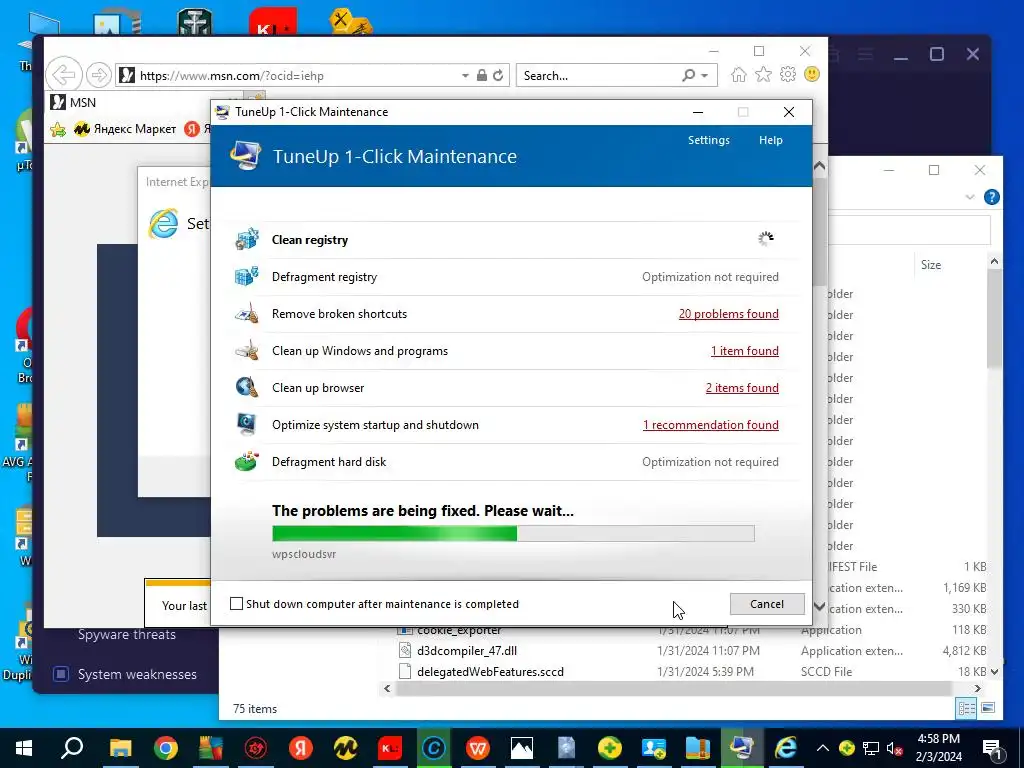Click the smiley feedback icon in Internet Explorer
Screen dimensions: 1024x768
click(812, 74)
